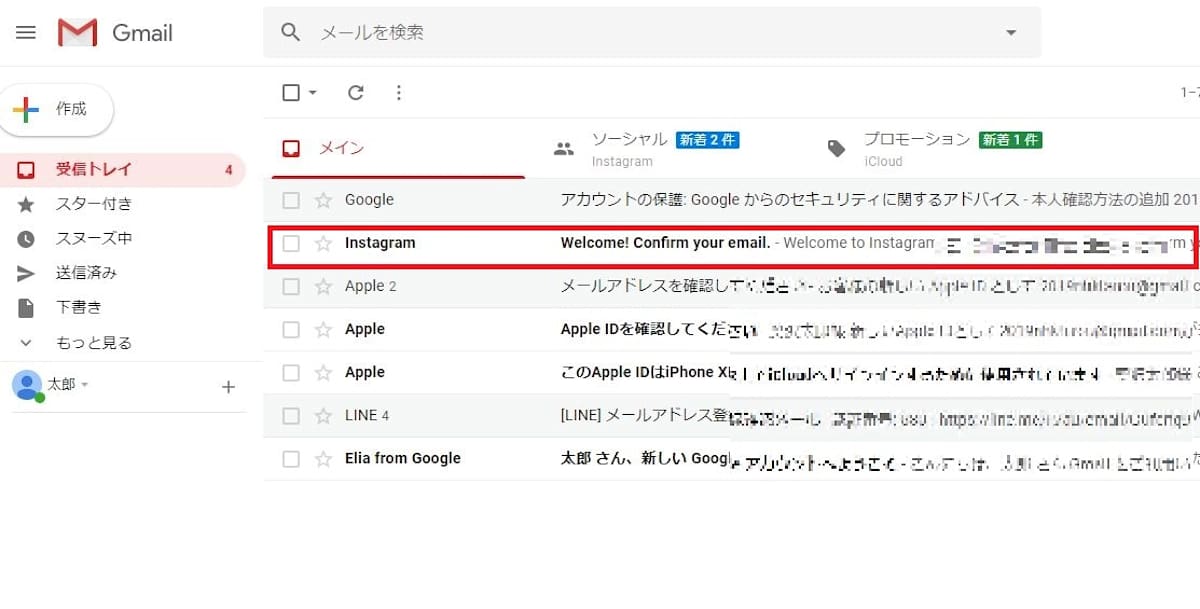
Task: Open 受信トレイ folder
Action: (120, 170)
